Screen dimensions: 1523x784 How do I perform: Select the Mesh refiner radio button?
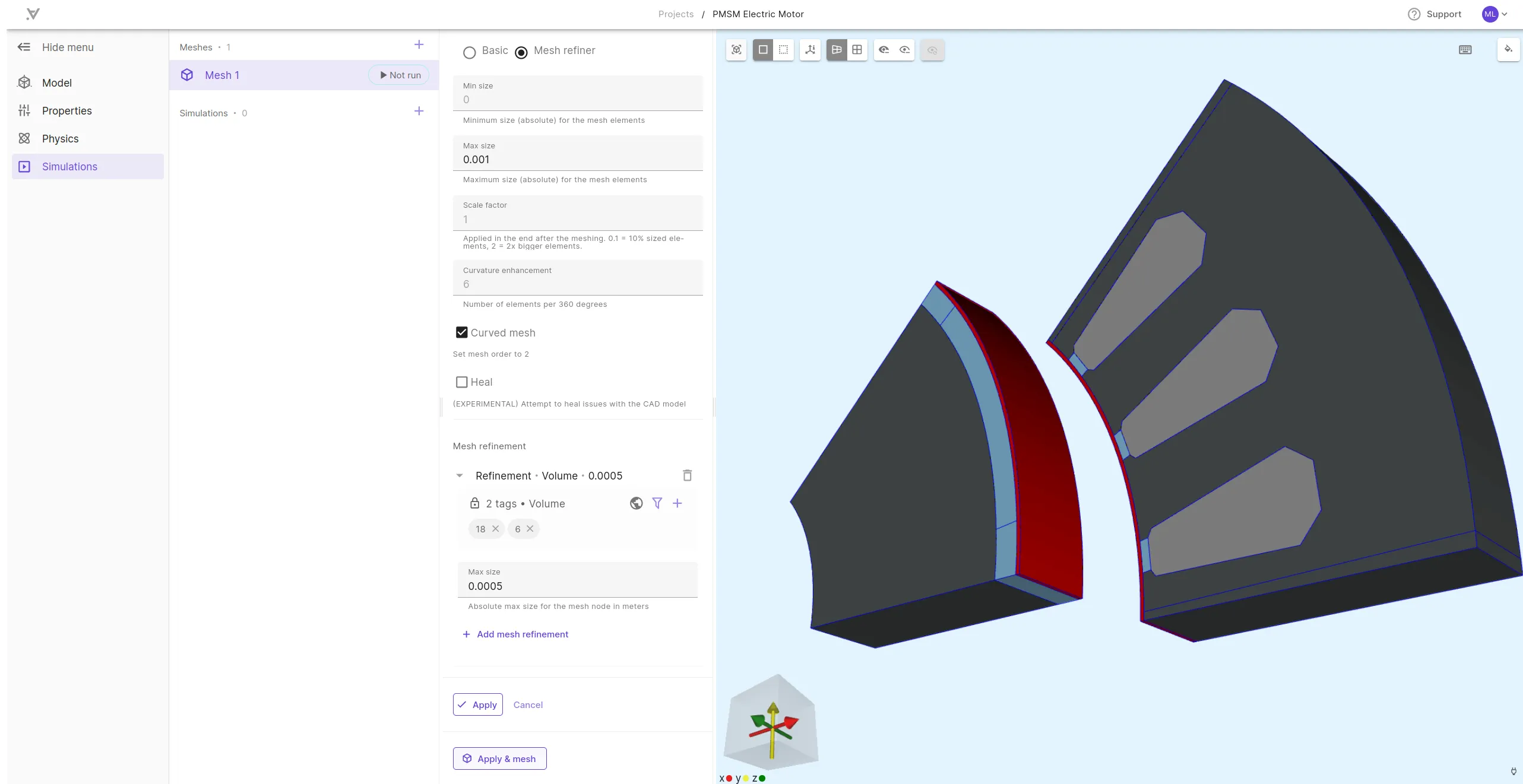click(521, 52)
